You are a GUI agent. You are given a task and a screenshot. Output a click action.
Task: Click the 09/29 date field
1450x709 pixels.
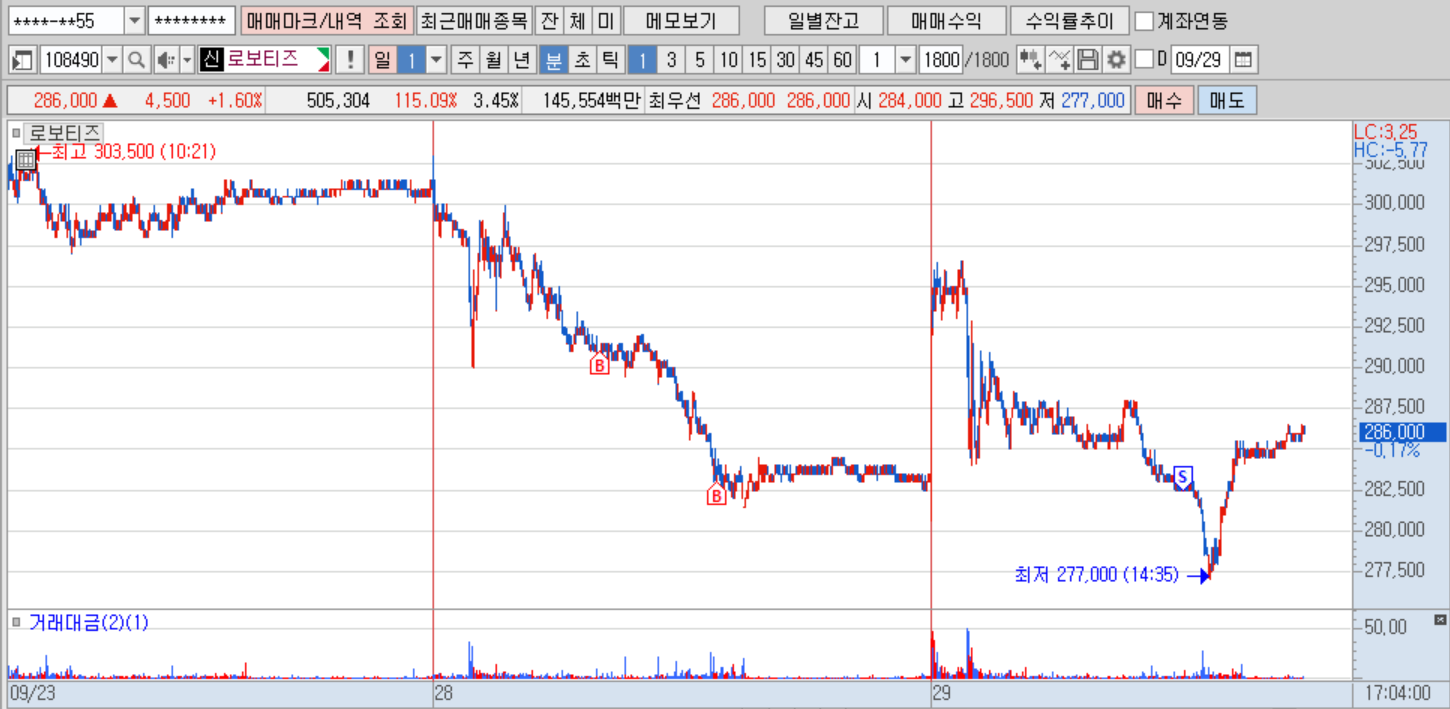point(1198,60)
